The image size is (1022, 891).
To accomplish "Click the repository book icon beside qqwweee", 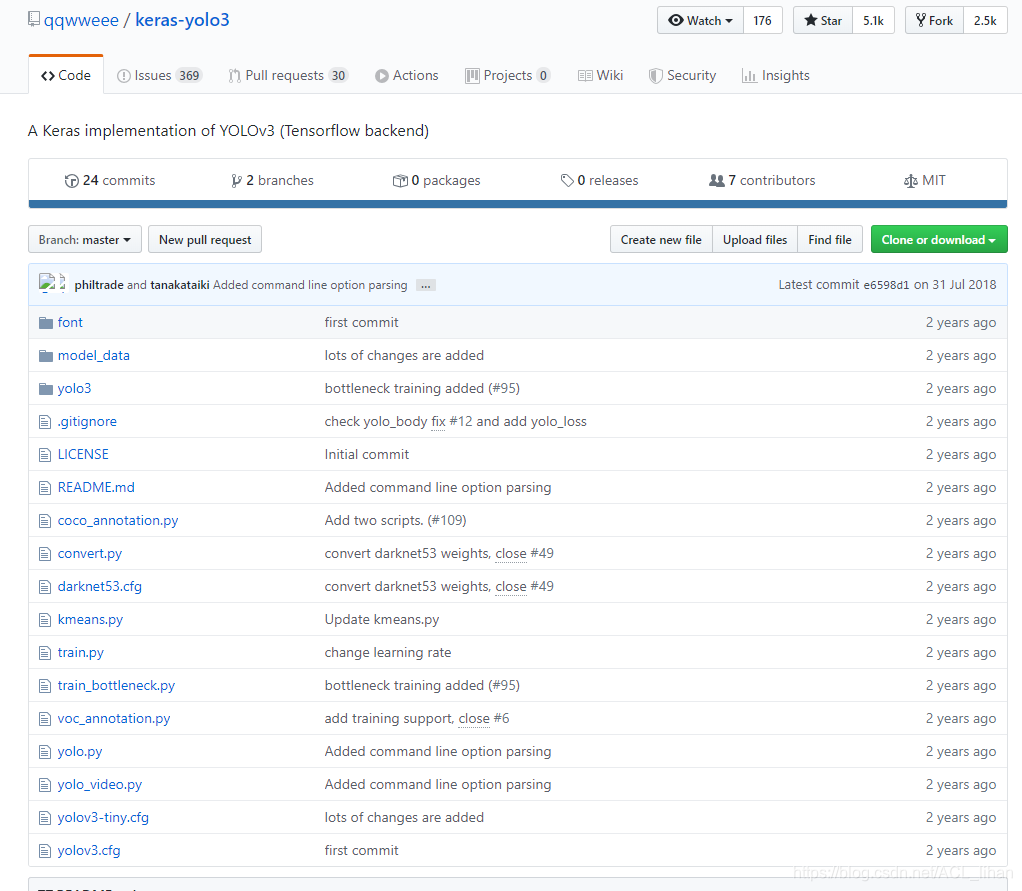I will pyautogui.click(x=34, y=20).
